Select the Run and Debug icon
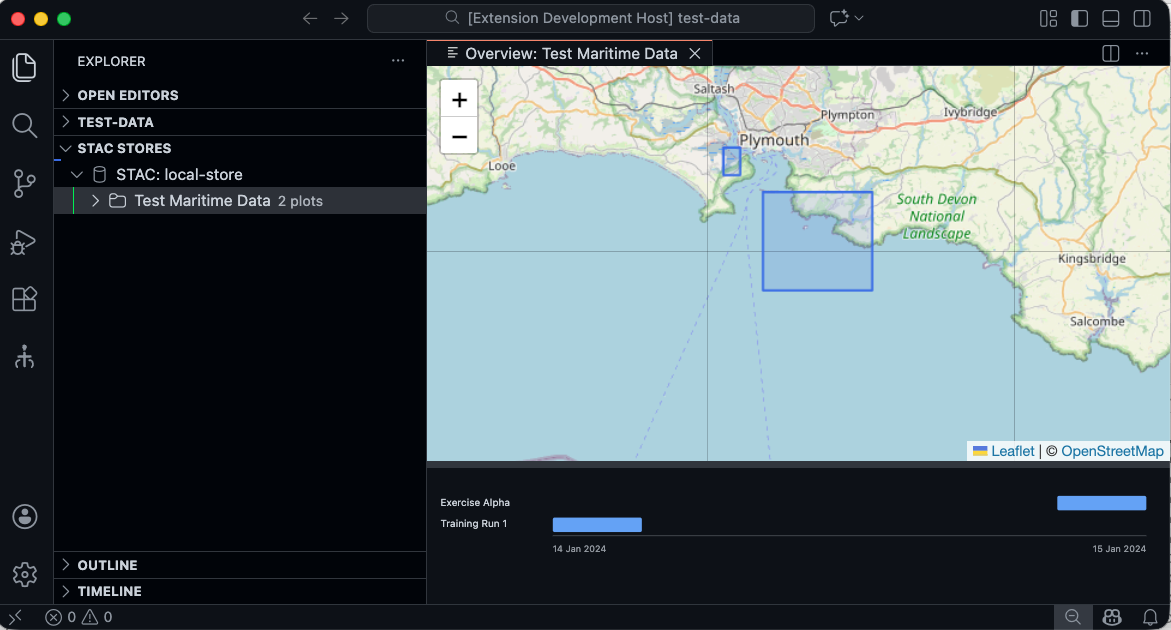Viewport: 1171px width, 630px height. (24, 241)
